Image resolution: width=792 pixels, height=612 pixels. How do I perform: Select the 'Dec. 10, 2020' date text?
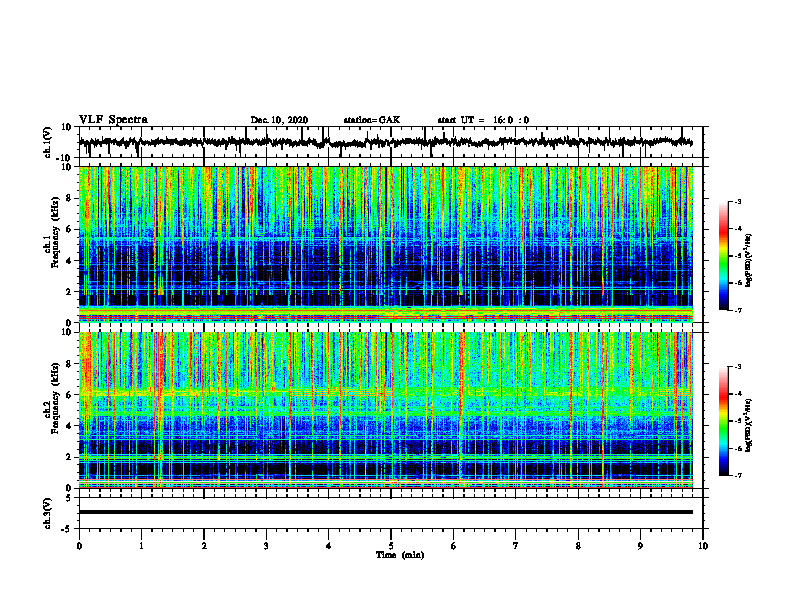tap(279, 120)
